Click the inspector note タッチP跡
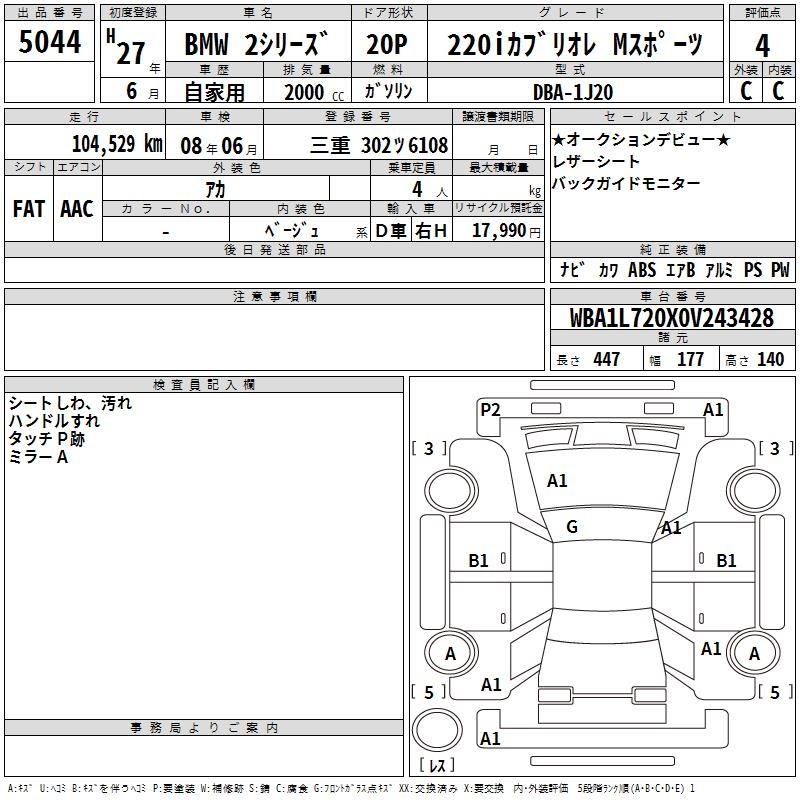Screen dimensions: 800x800 (46, 439)
